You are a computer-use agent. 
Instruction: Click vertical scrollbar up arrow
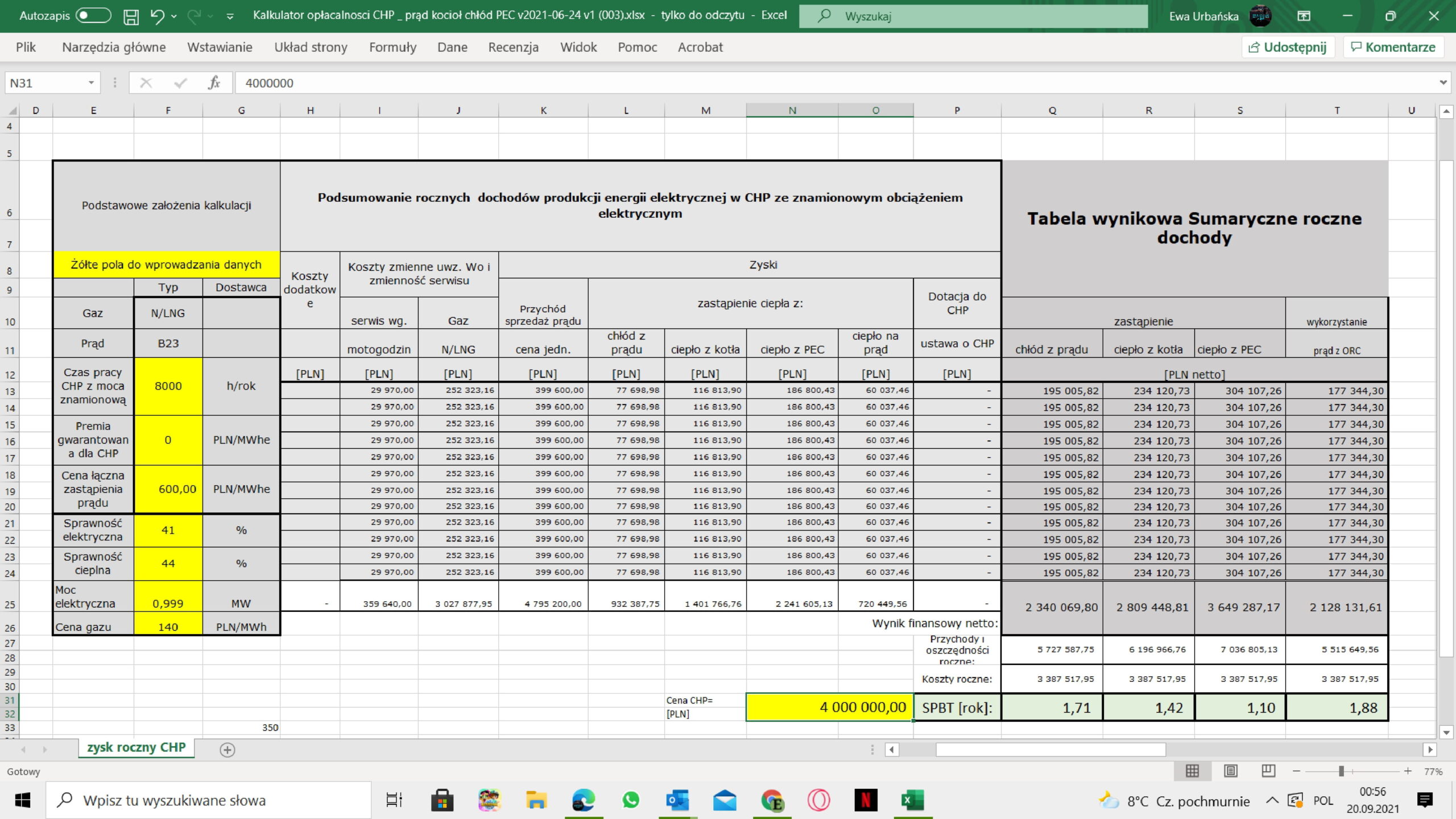1446,111
